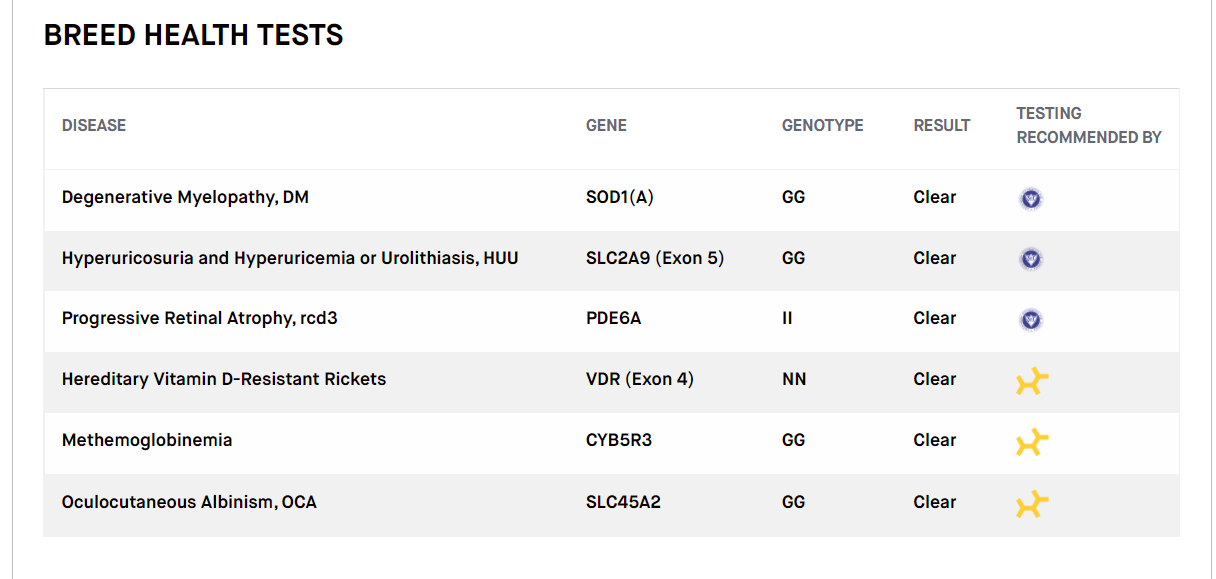
Task: Click the yellow icon for Hereditary Vitamin D-Resistant Rickets
Action: coord(1032,381)
